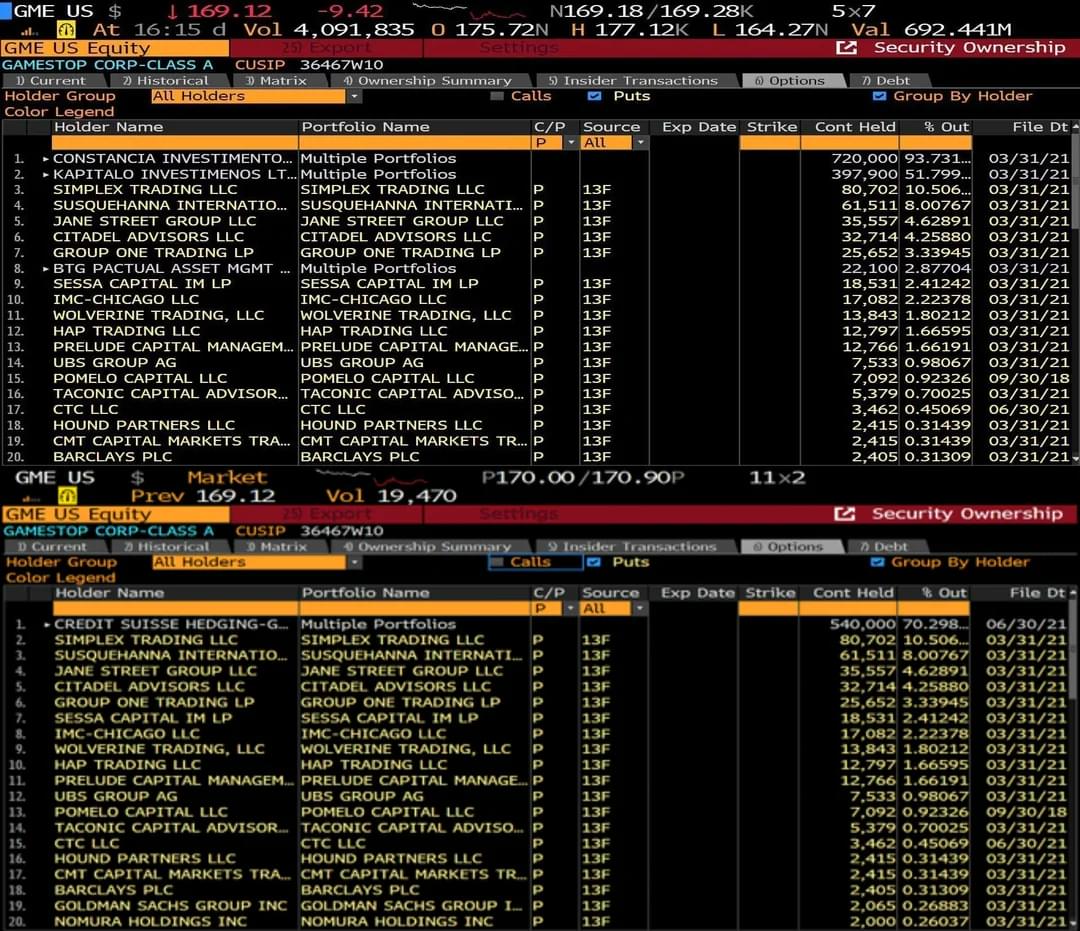The width and height of the screenshot is (1080, 931).
Task: Click the 'GME US Equity' security field in bottom panel
Action: pos(116,514)
